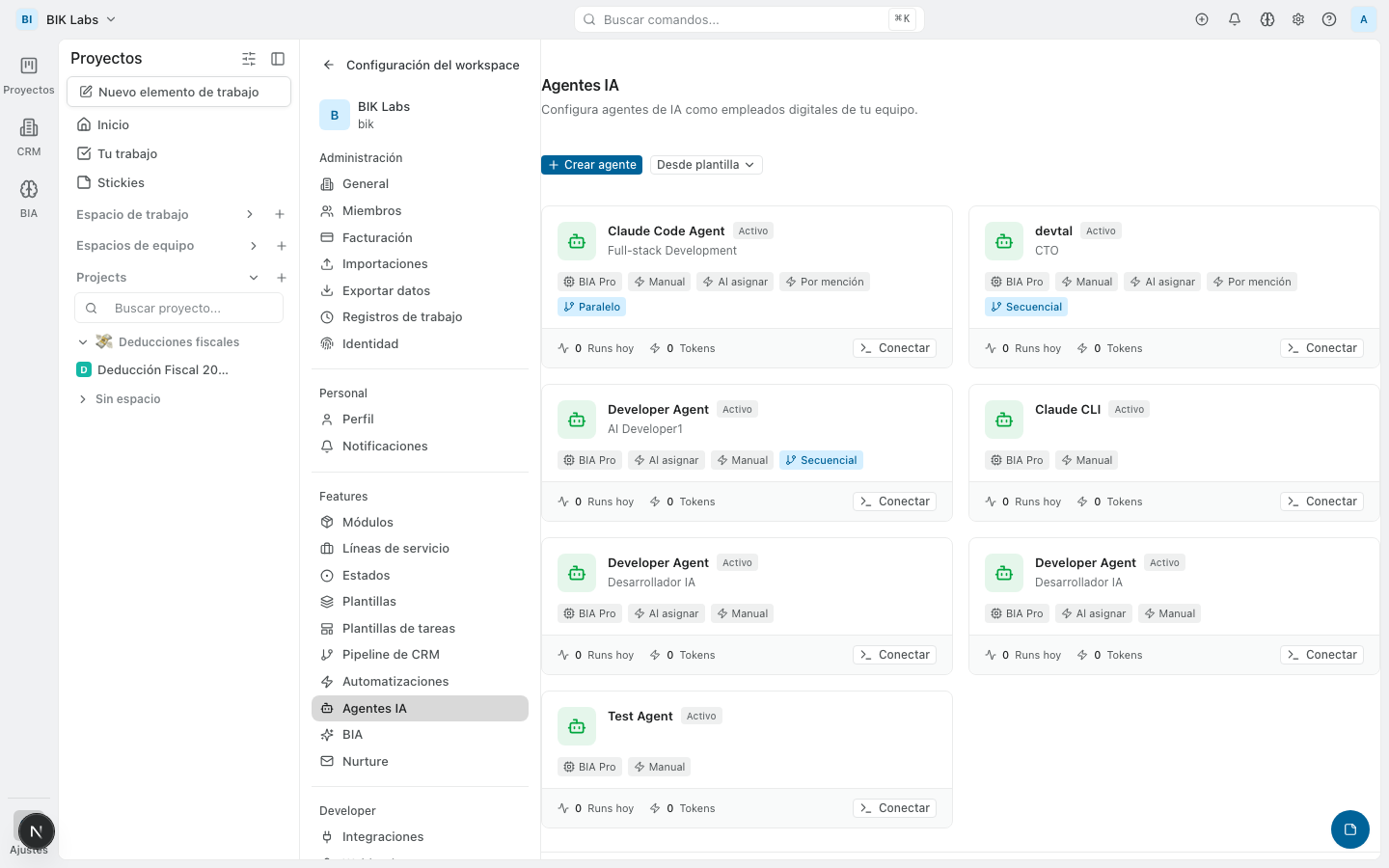Go back using Configuración del workspace arrow
The height and width of the screenshot is (868, 1389).
point(329,66)
